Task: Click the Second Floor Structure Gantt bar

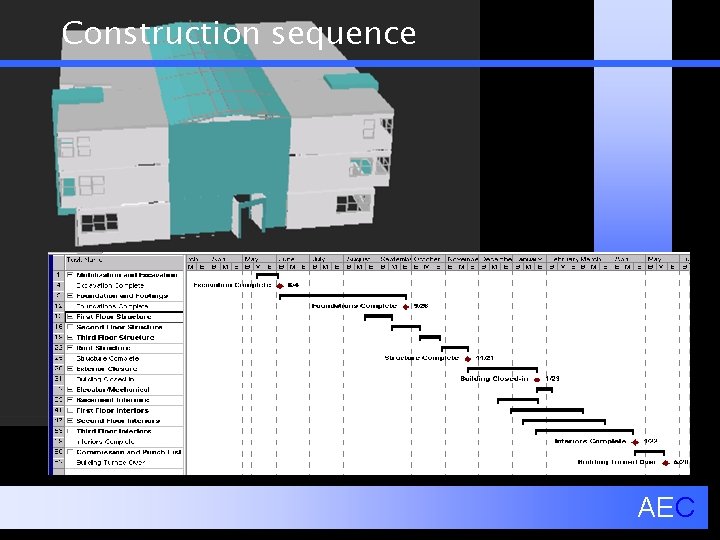Action: pos(406,327)
